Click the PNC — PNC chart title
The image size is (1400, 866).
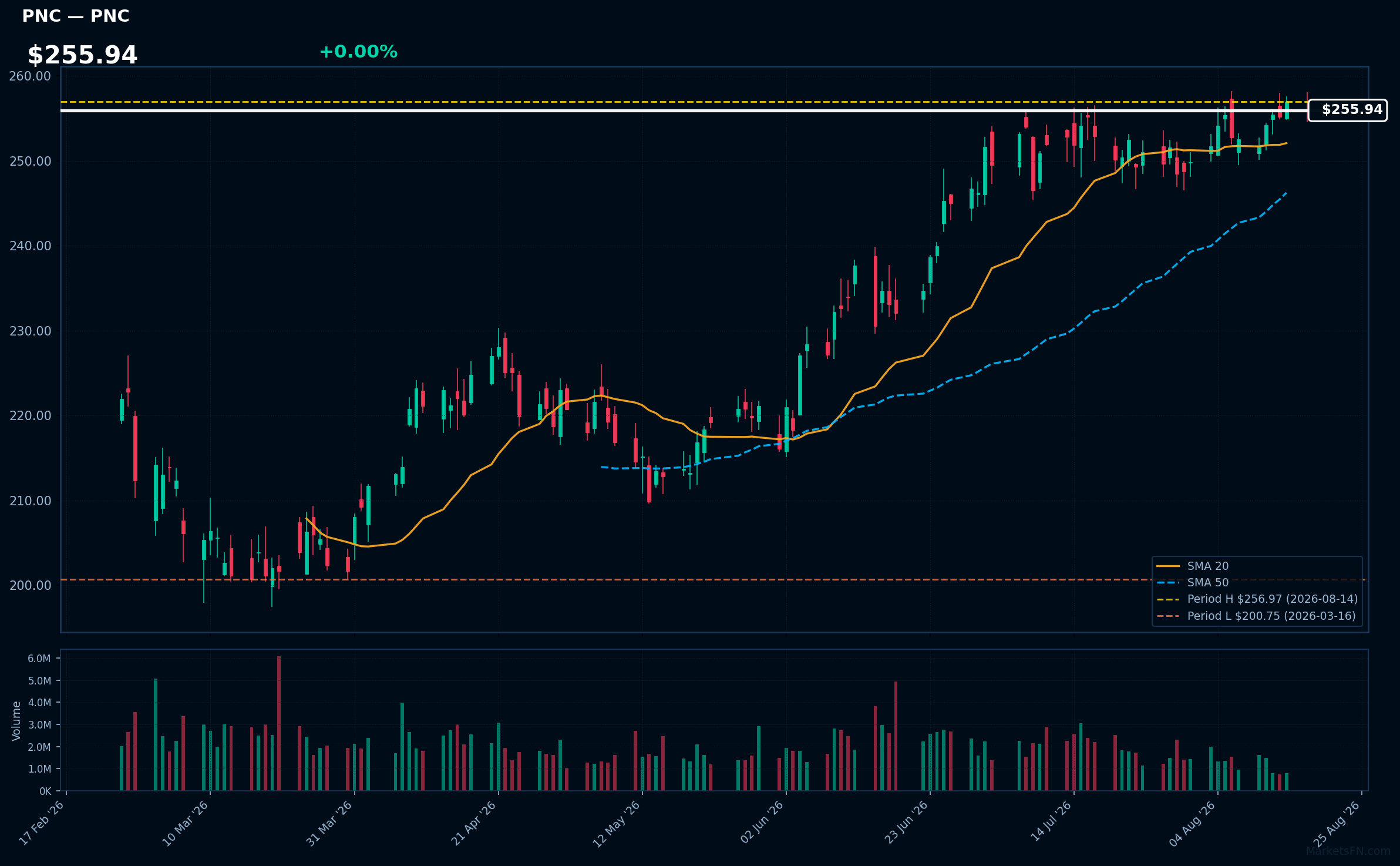(x=76, y=16)
